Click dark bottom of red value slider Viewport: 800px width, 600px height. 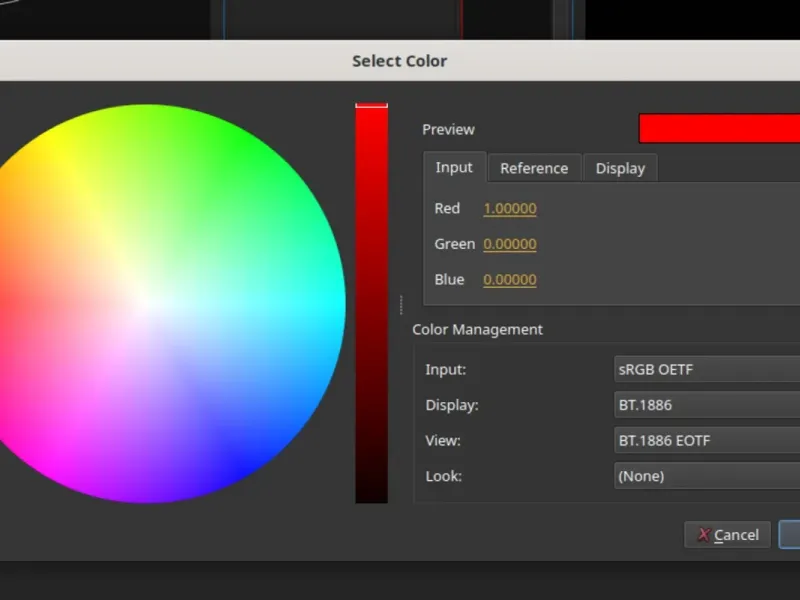click(x=371, y=492)
